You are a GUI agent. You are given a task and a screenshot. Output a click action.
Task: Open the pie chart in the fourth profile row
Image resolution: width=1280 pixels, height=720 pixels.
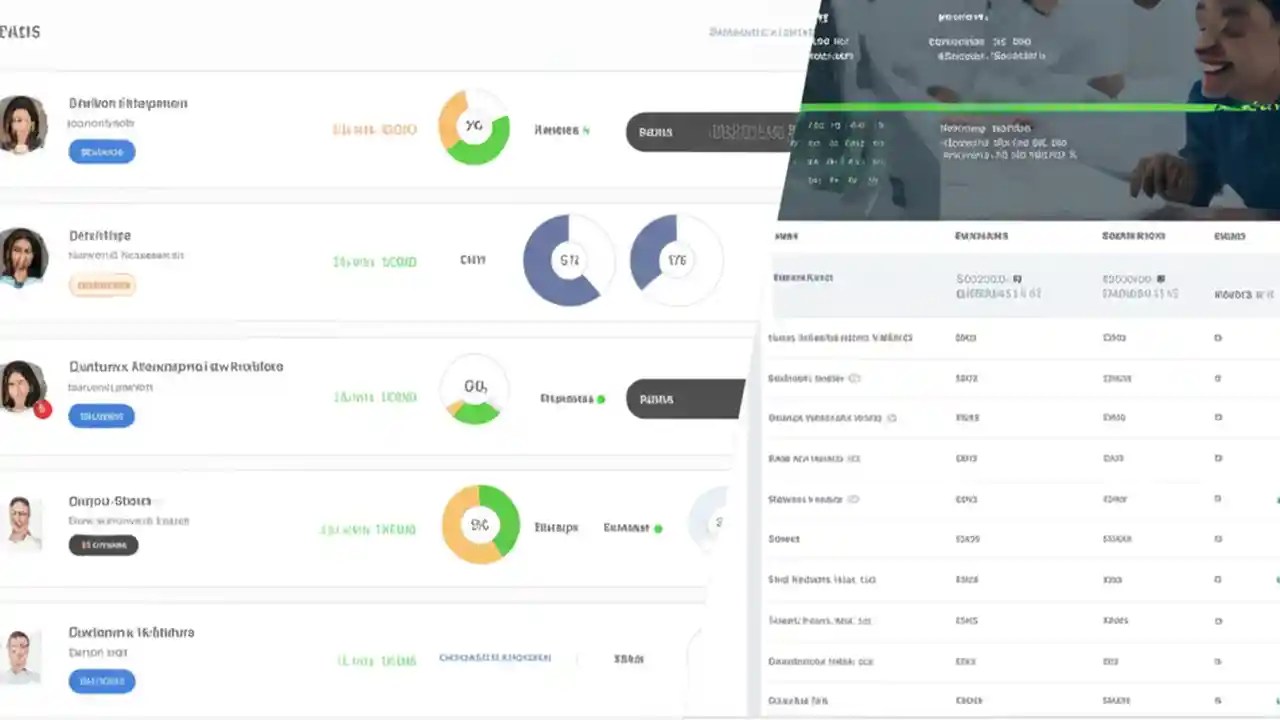pyautogui.click(x=479, y=523)
